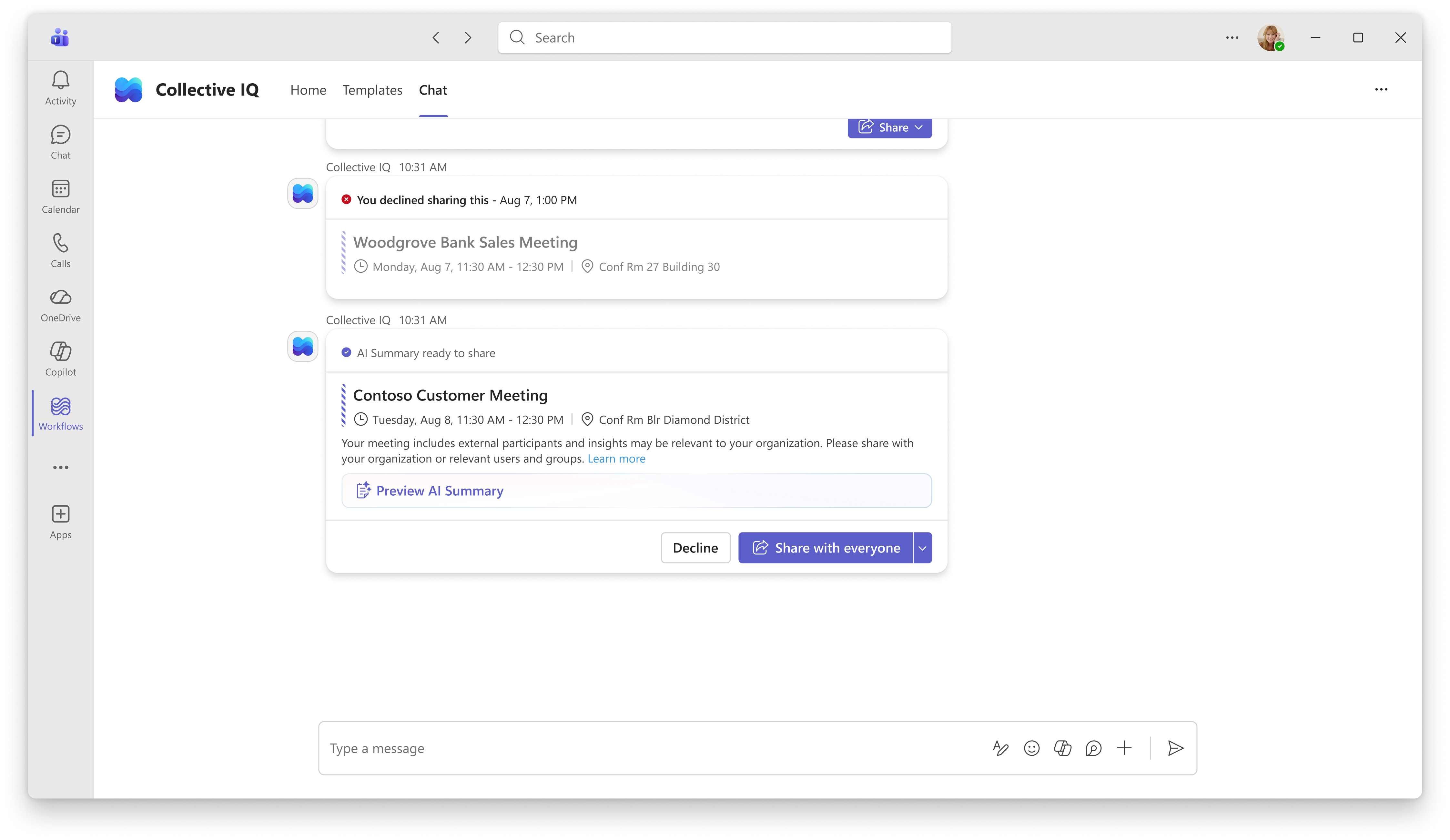Image resolution: width=1450 pixels, height=840 pixels.
Task: Open Calls in the left sidebar
Action: (x=60, y=251)
